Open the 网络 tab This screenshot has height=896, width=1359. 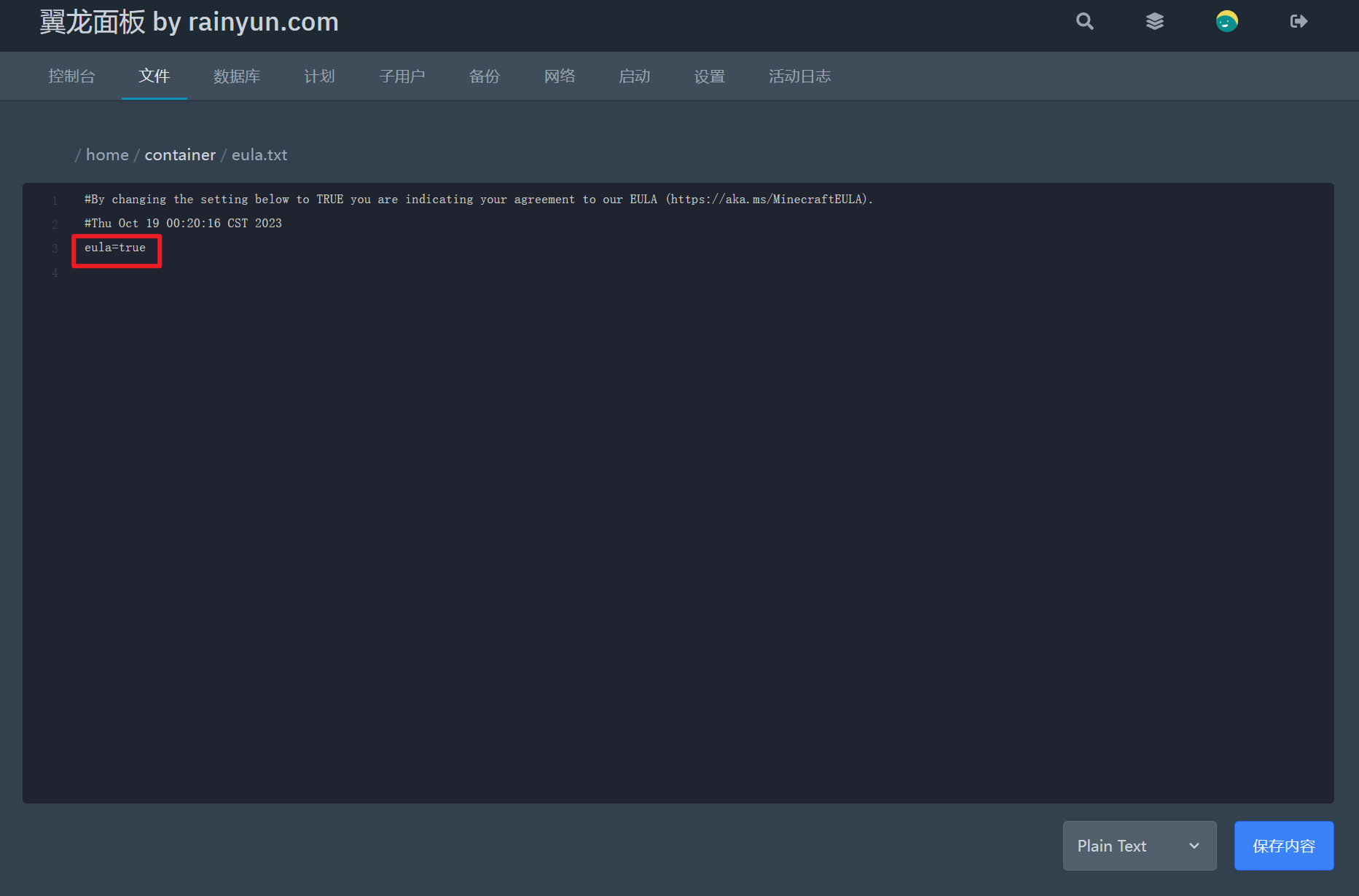(560, 76)
